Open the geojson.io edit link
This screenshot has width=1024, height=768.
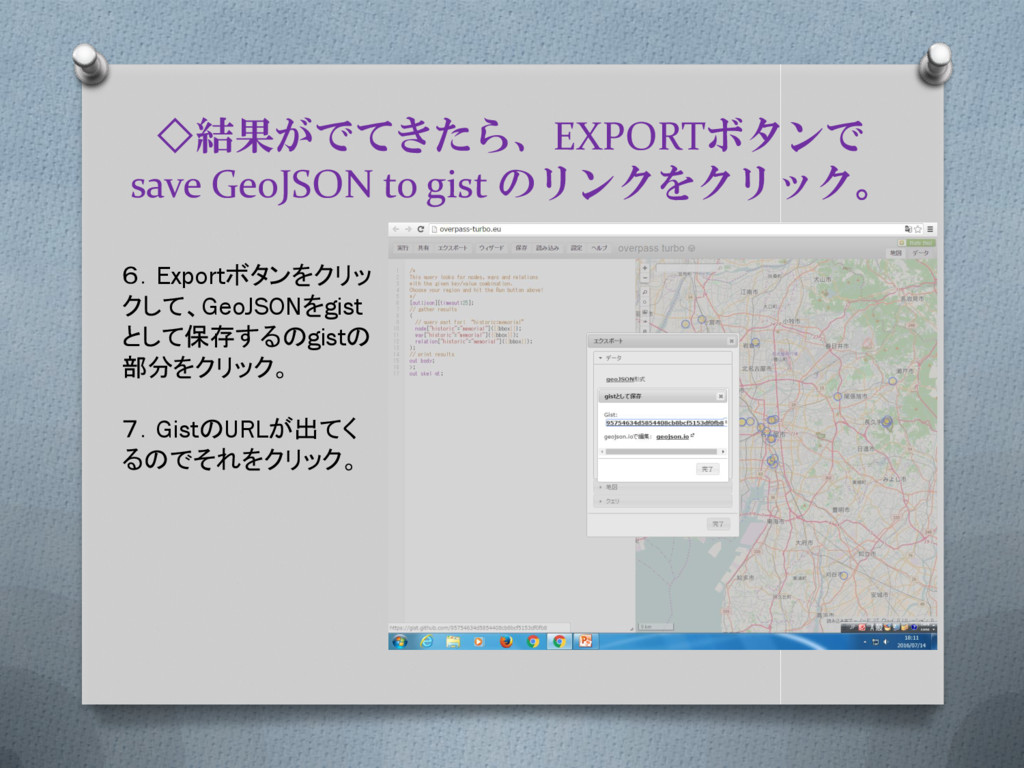coord(672,436)
